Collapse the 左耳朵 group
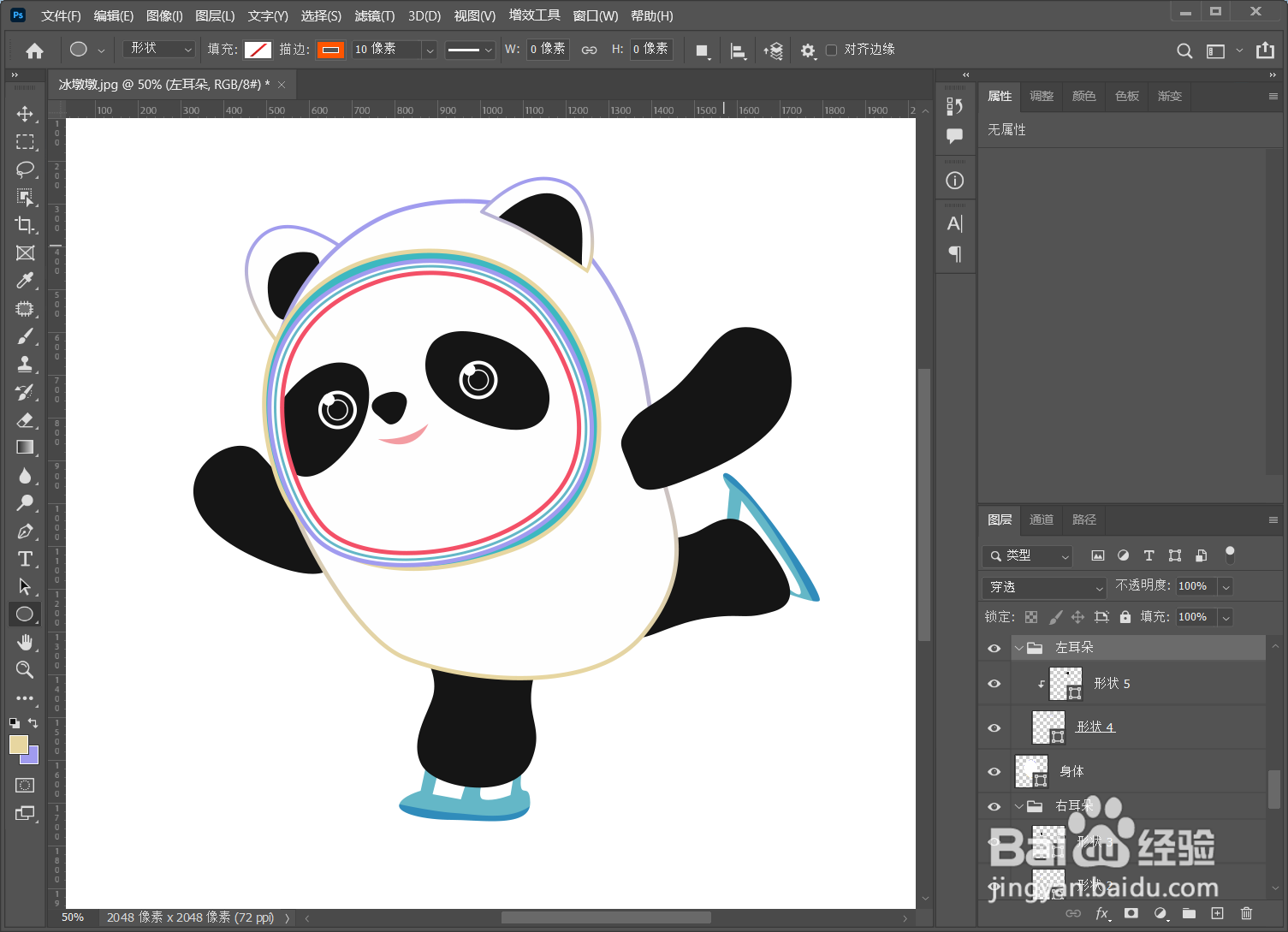 [x=1018, y=648]
